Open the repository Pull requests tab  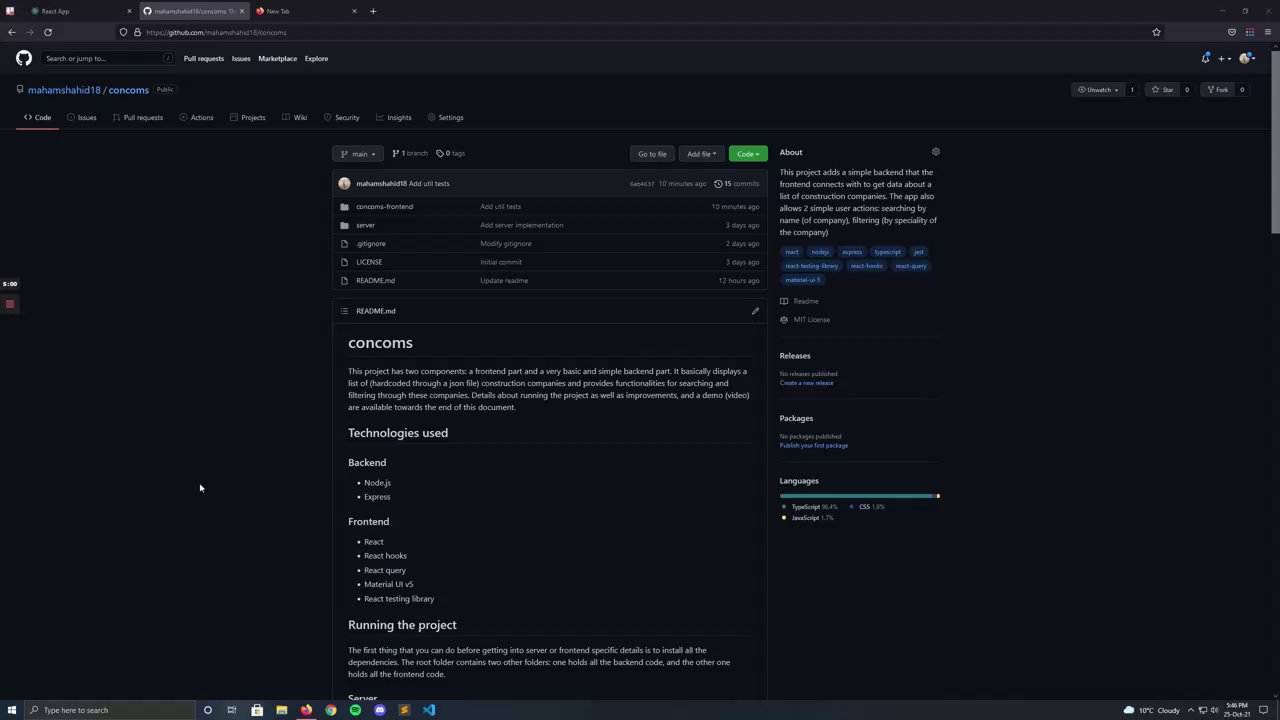click(x=137, y=118)
